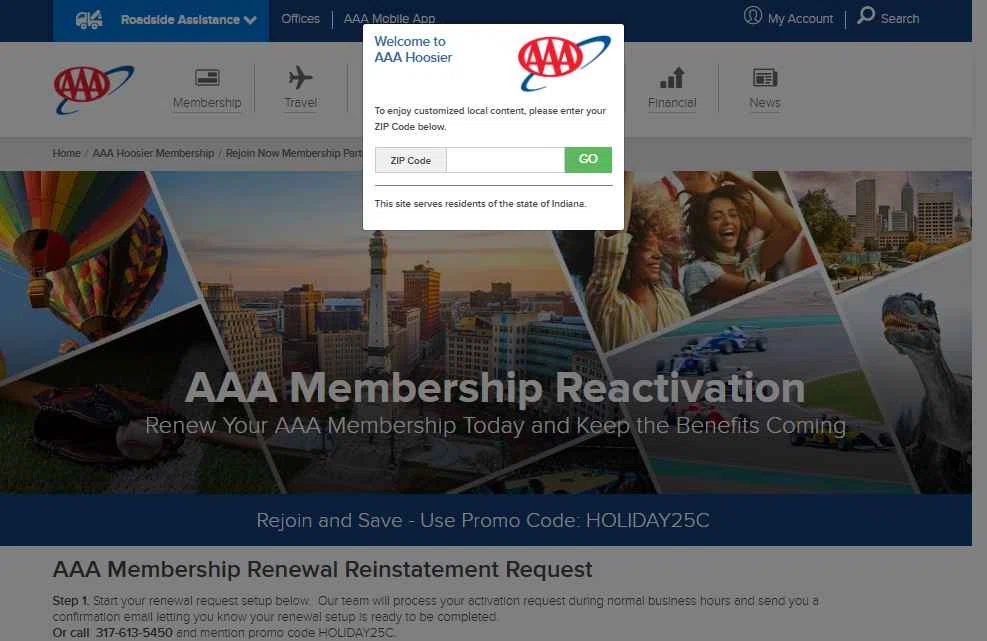This screenshot has height=641, width=987.
Task: Click the News newspaper icon
Action: tap(765, 77)
